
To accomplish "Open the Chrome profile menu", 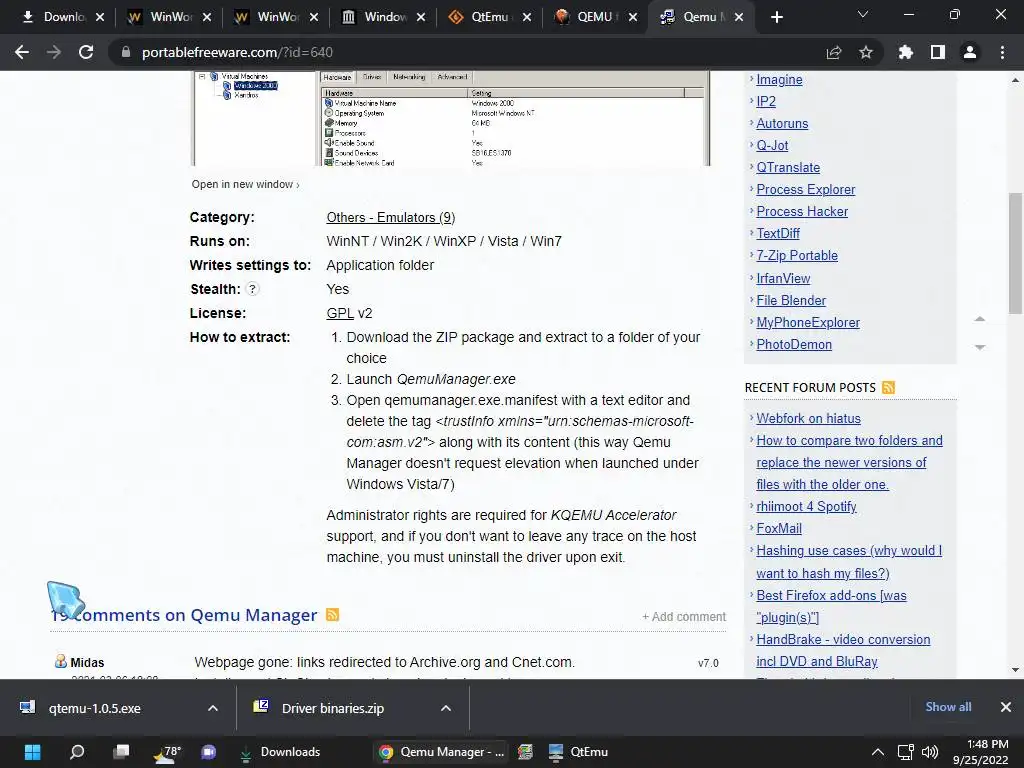I will (x=970, y=52).
